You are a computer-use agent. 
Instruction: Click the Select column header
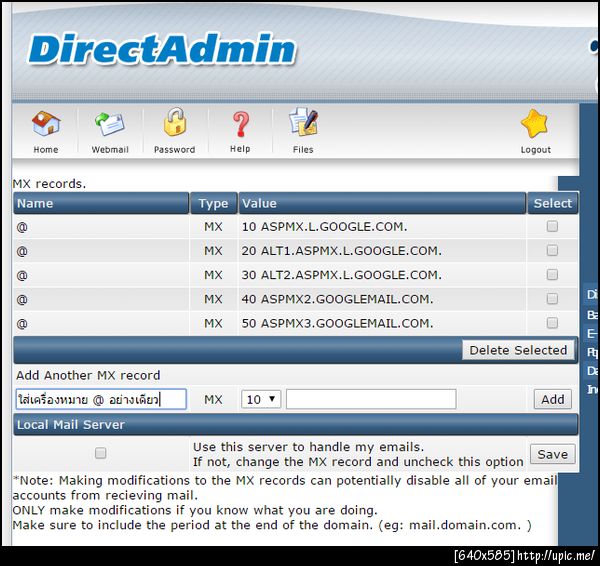pos(553,203)
